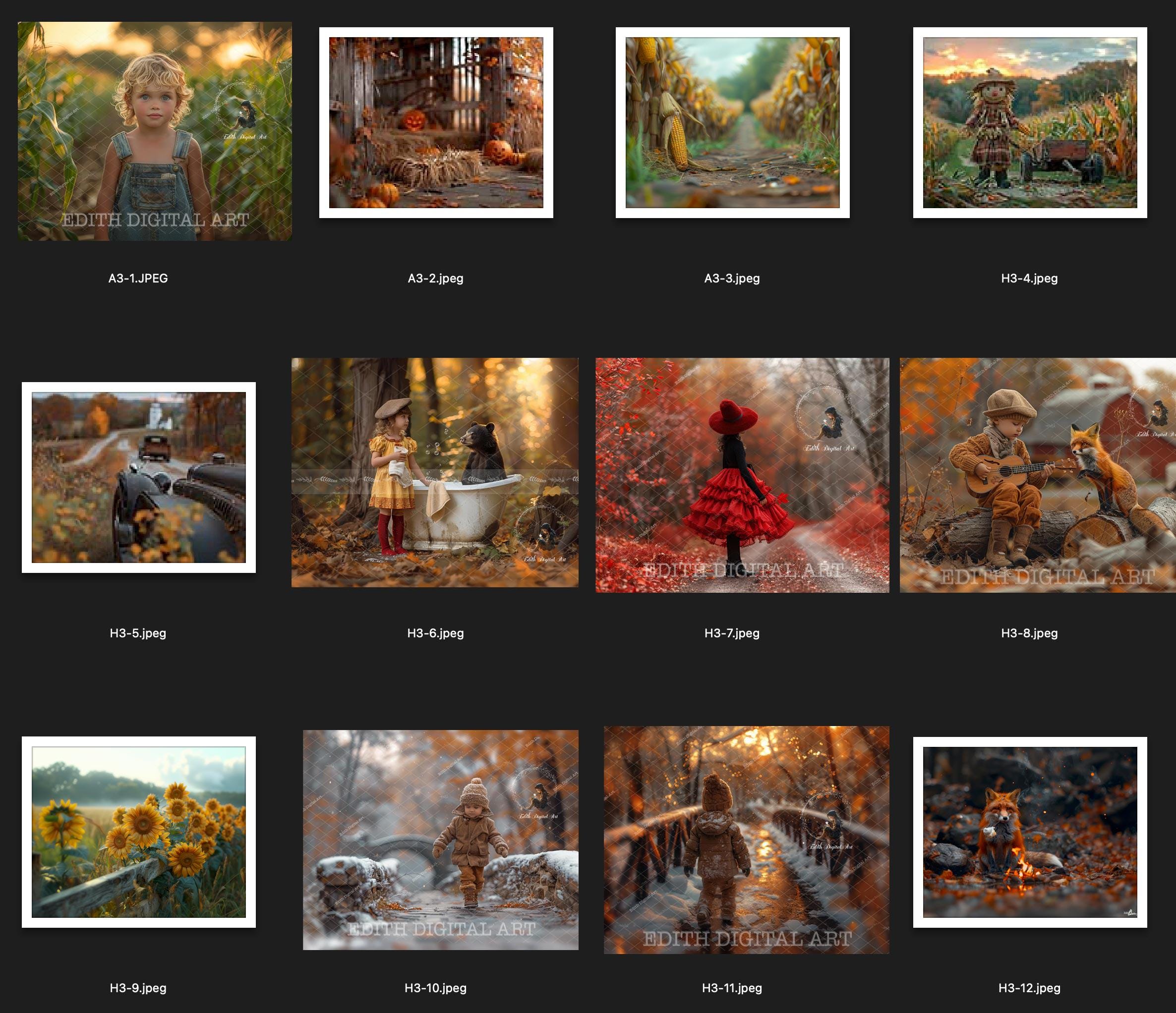
Task: Select the A3-2.jpeg barn and pumpkins thumbnail
Action: tap(436, 122)
